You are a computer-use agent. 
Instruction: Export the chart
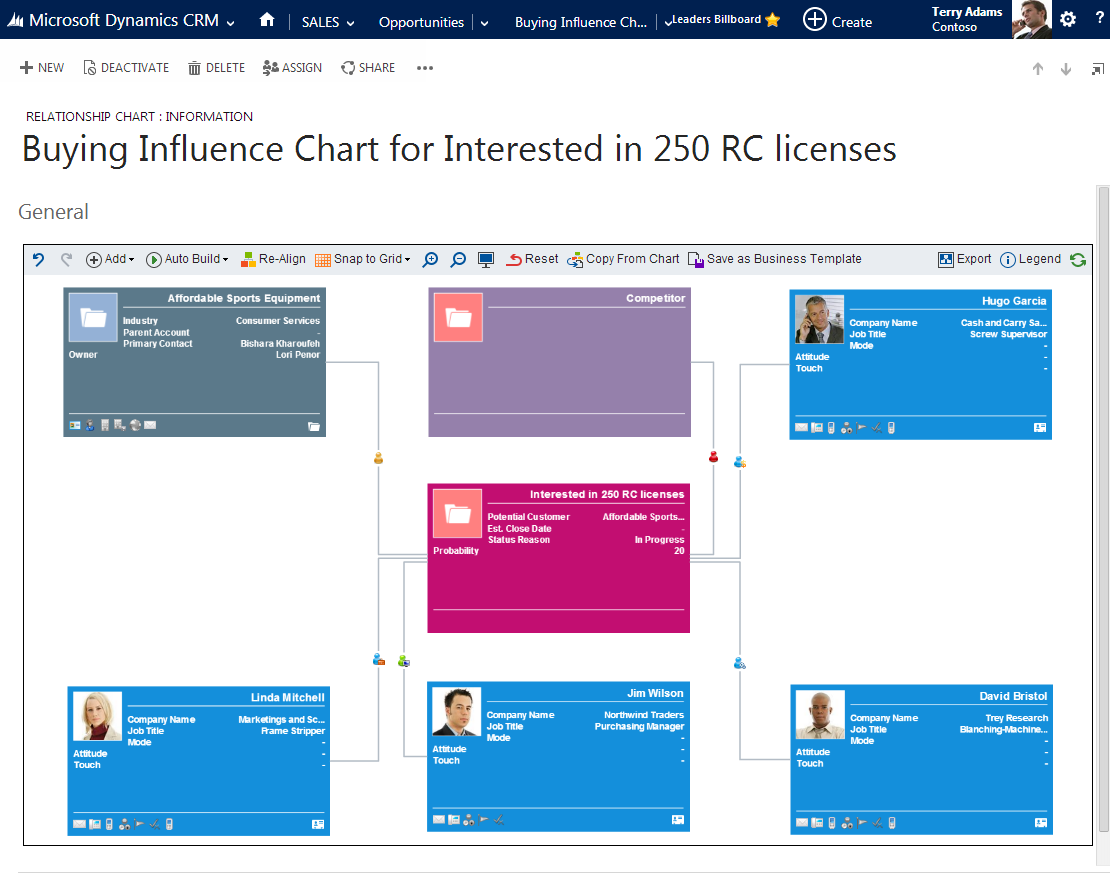(965, 260)
